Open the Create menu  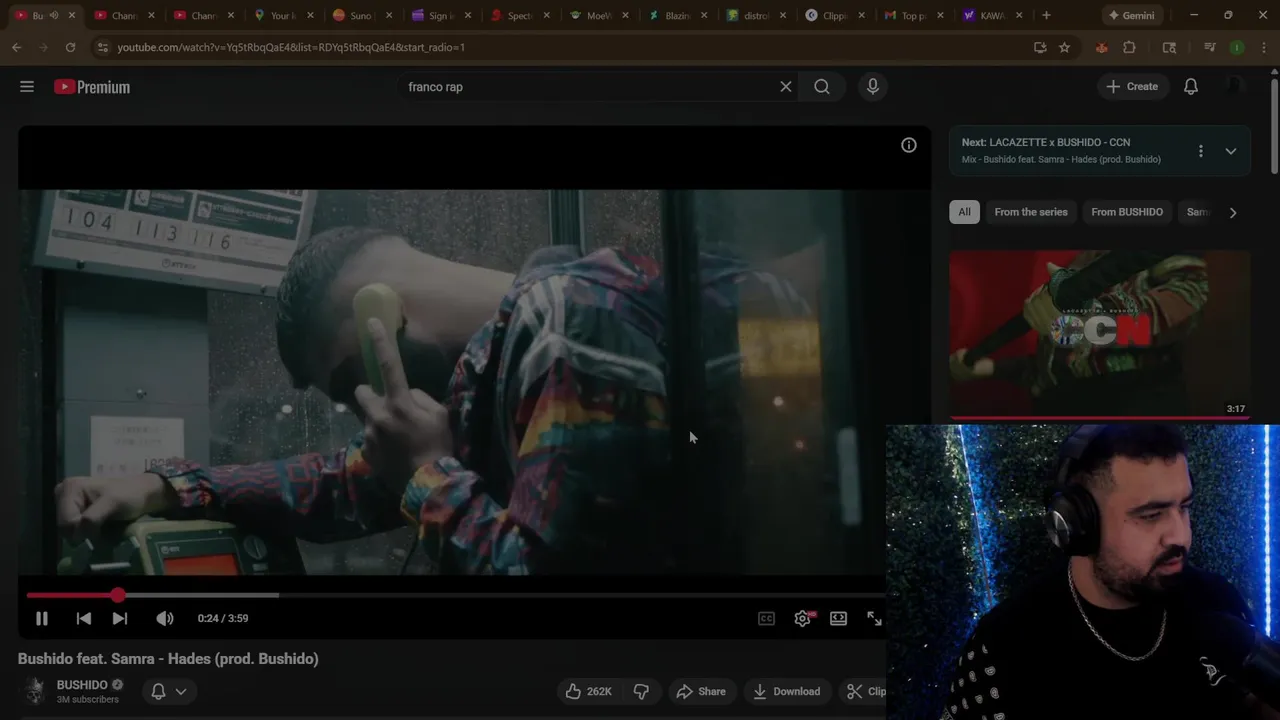coord(1132,87)
